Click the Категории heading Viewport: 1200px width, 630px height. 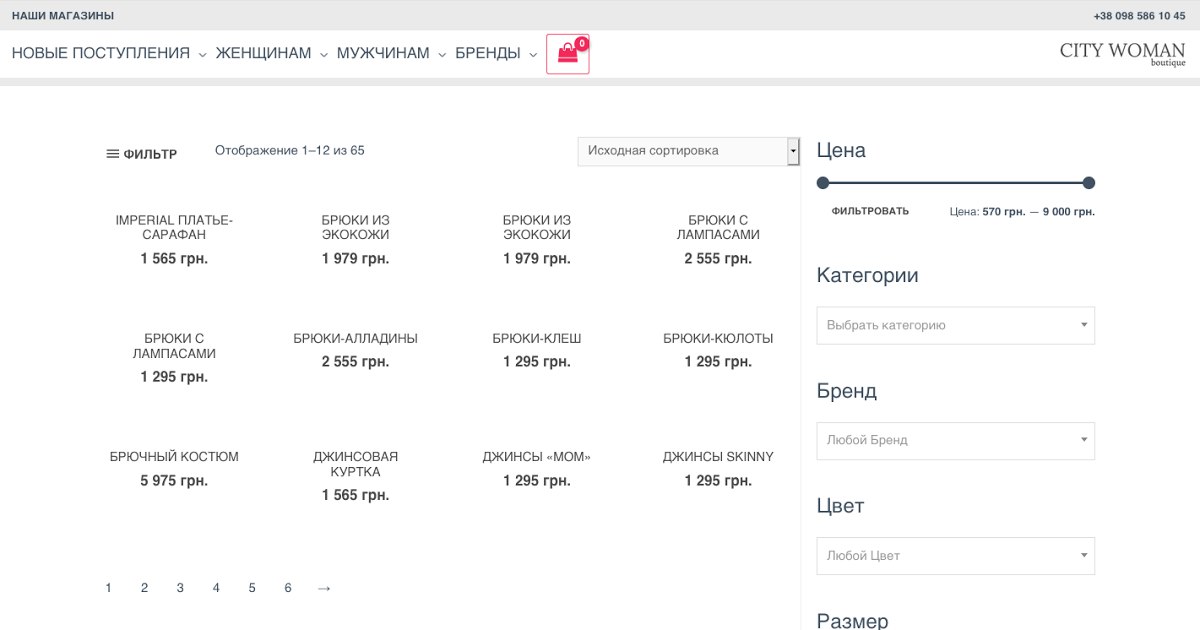867,276
